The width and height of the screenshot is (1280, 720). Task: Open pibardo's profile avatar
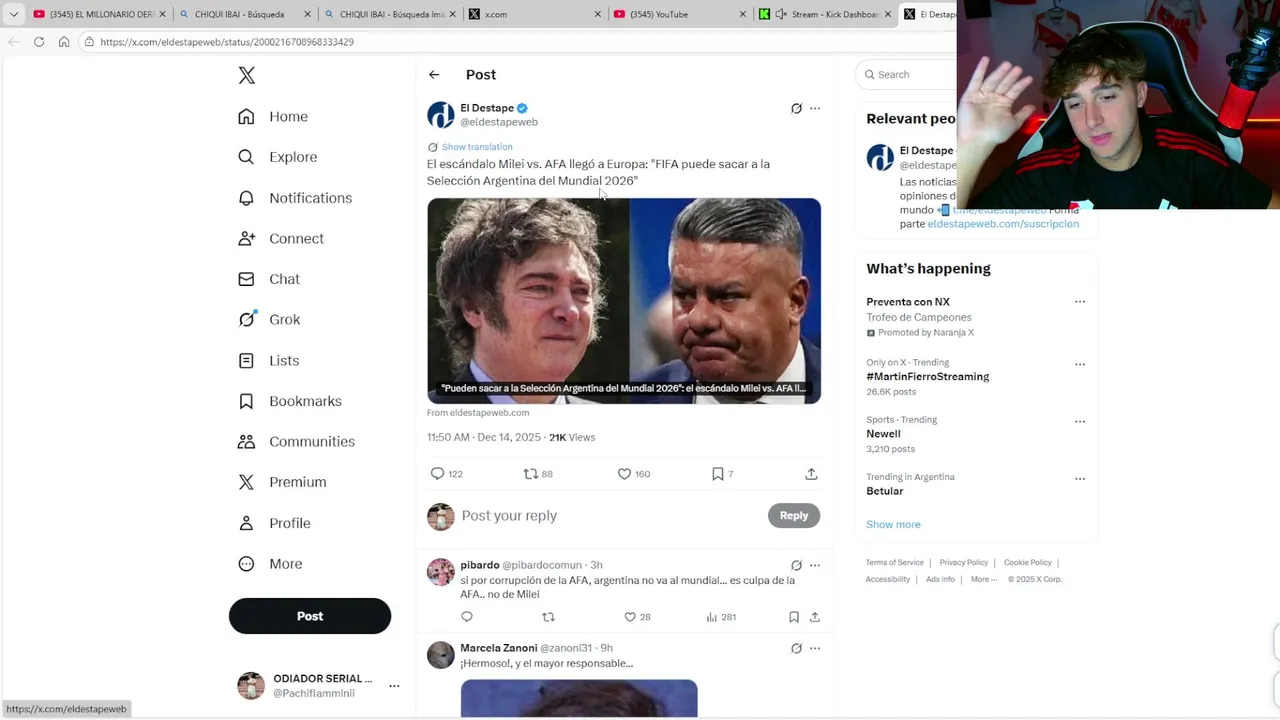pos(441,572)
